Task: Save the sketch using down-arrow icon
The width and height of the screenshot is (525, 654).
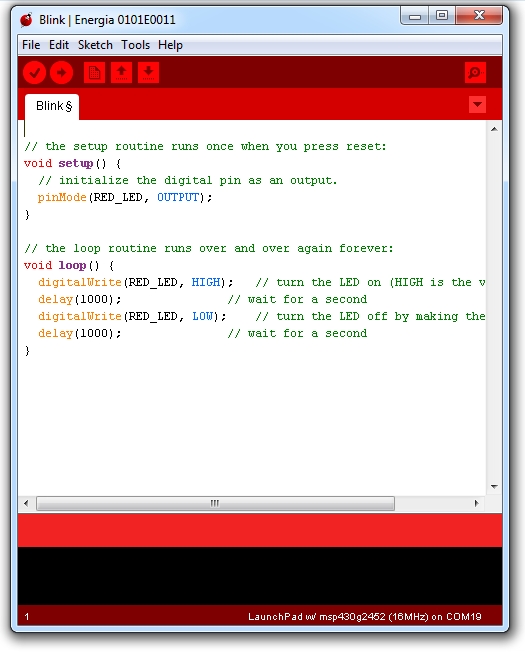Action: 148,73
